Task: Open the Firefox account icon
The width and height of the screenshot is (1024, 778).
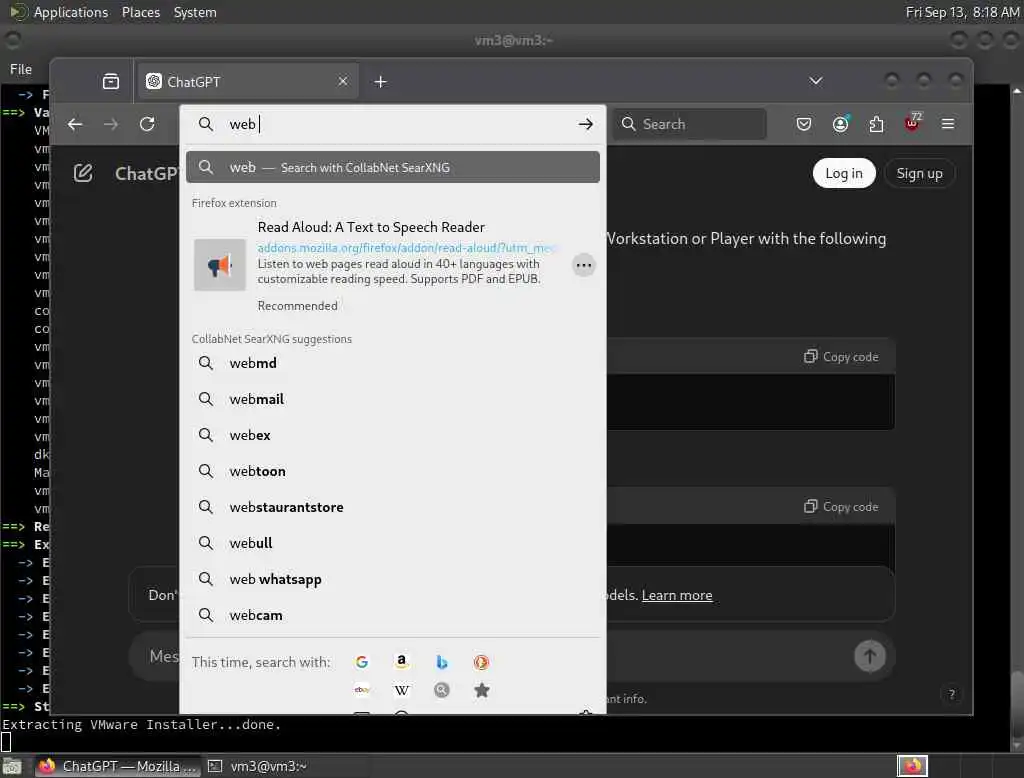Action: click(840, 124)
